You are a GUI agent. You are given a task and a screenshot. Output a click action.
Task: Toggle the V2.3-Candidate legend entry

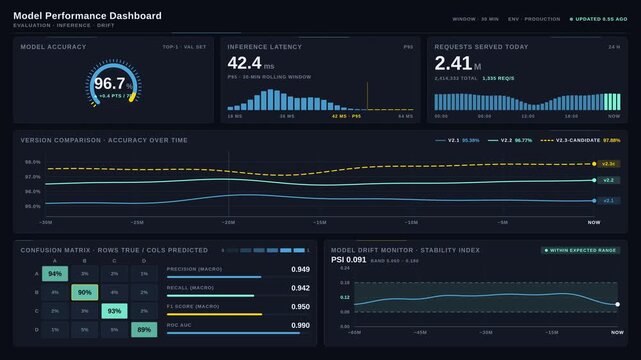[x=580, y=141]
